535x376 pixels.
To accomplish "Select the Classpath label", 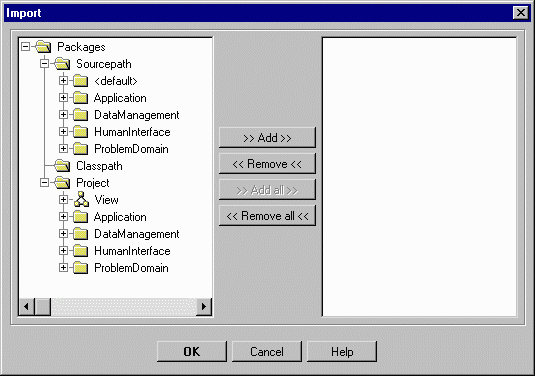I will coord(99,166).
